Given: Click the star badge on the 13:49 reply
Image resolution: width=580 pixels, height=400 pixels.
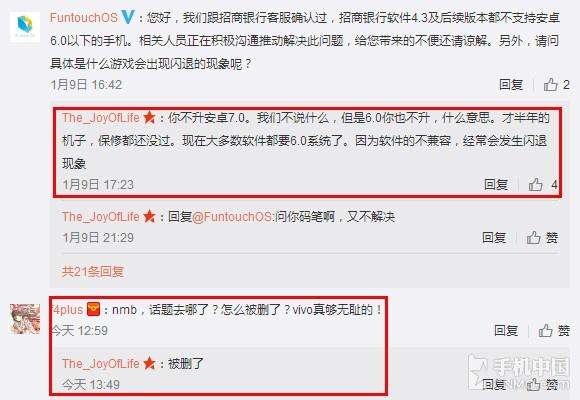Looking at the screenshot, I should coord(149,363).
